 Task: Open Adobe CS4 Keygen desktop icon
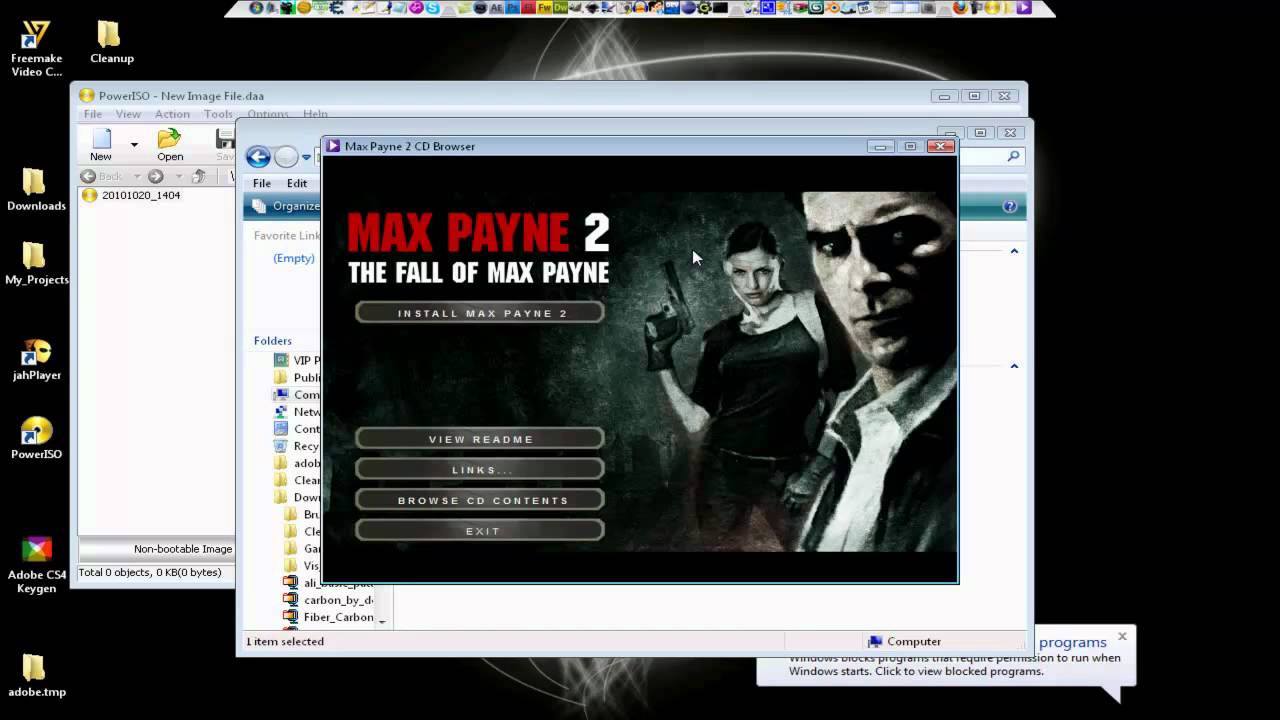click(36, 566)
